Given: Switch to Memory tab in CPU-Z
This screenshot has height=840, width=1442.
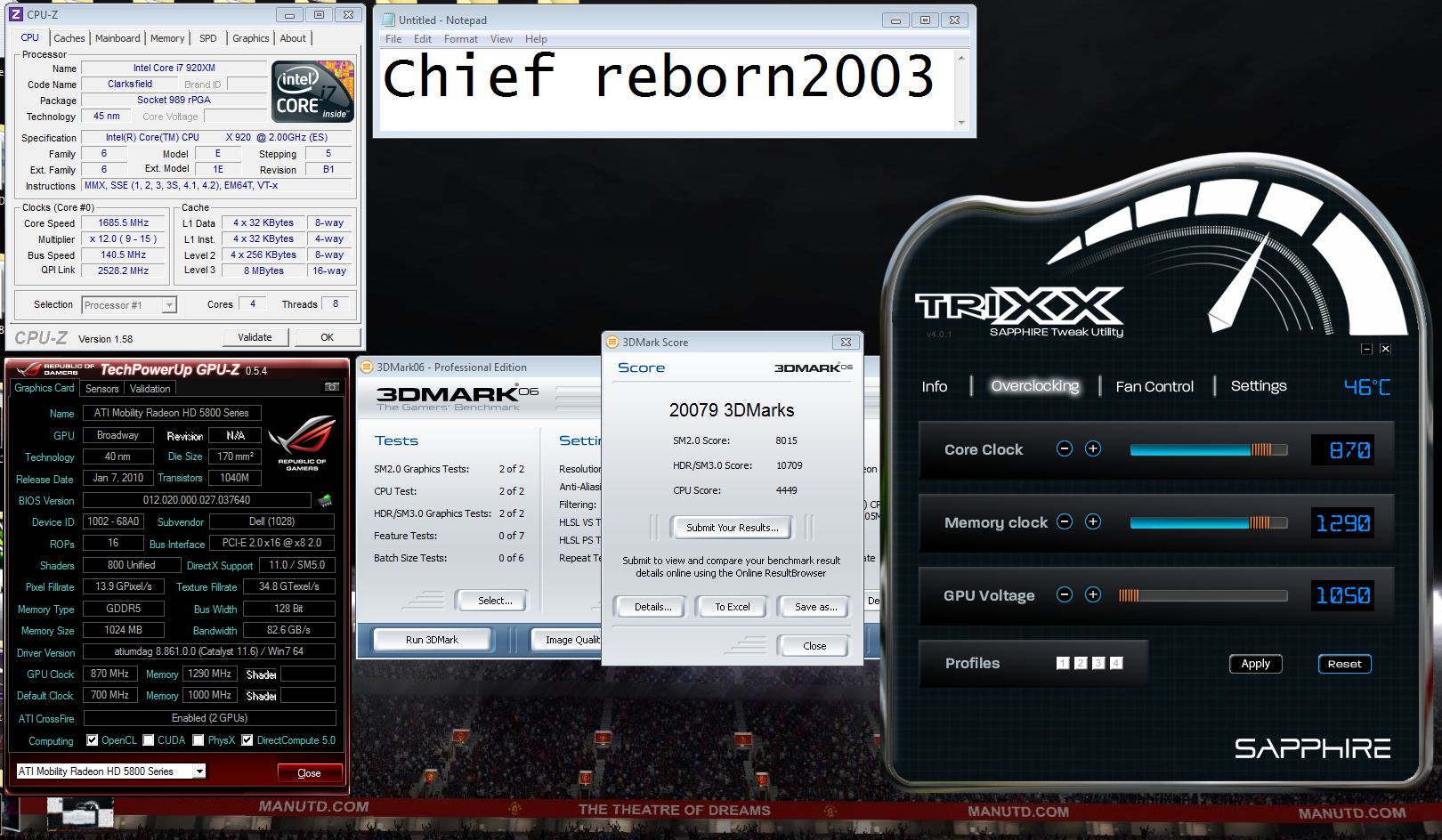Looking at the screenshot, I should [x=167, y=38].
